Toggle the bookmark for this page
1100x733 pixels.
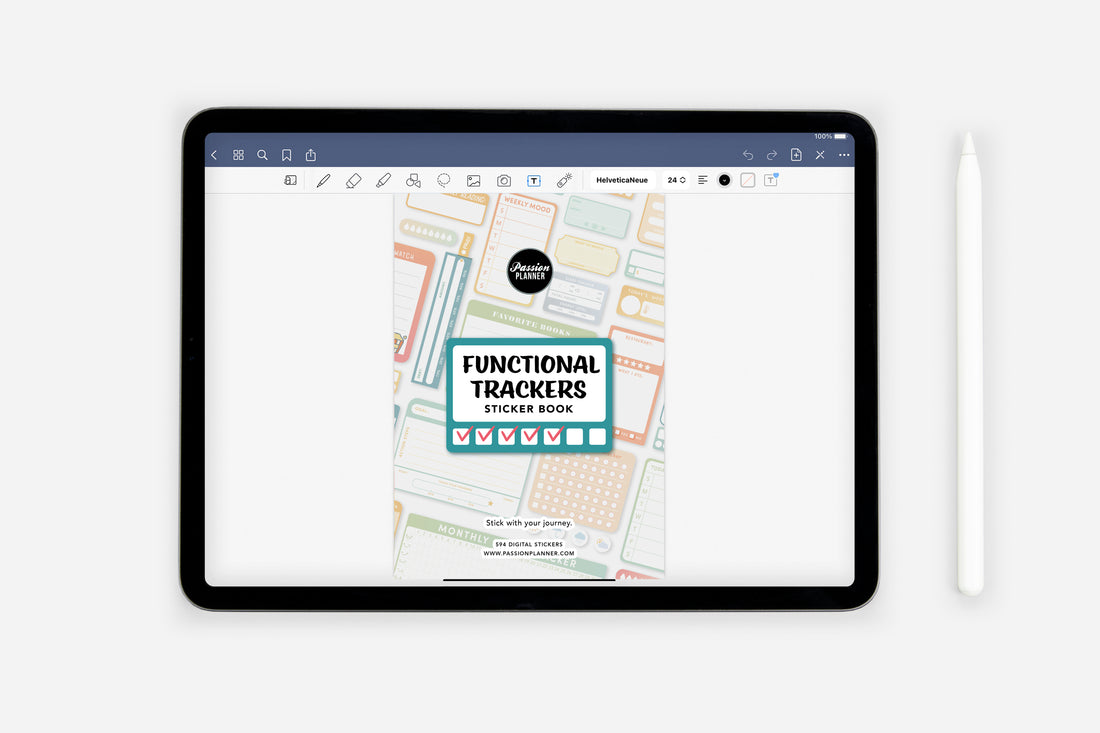[287, 155]
